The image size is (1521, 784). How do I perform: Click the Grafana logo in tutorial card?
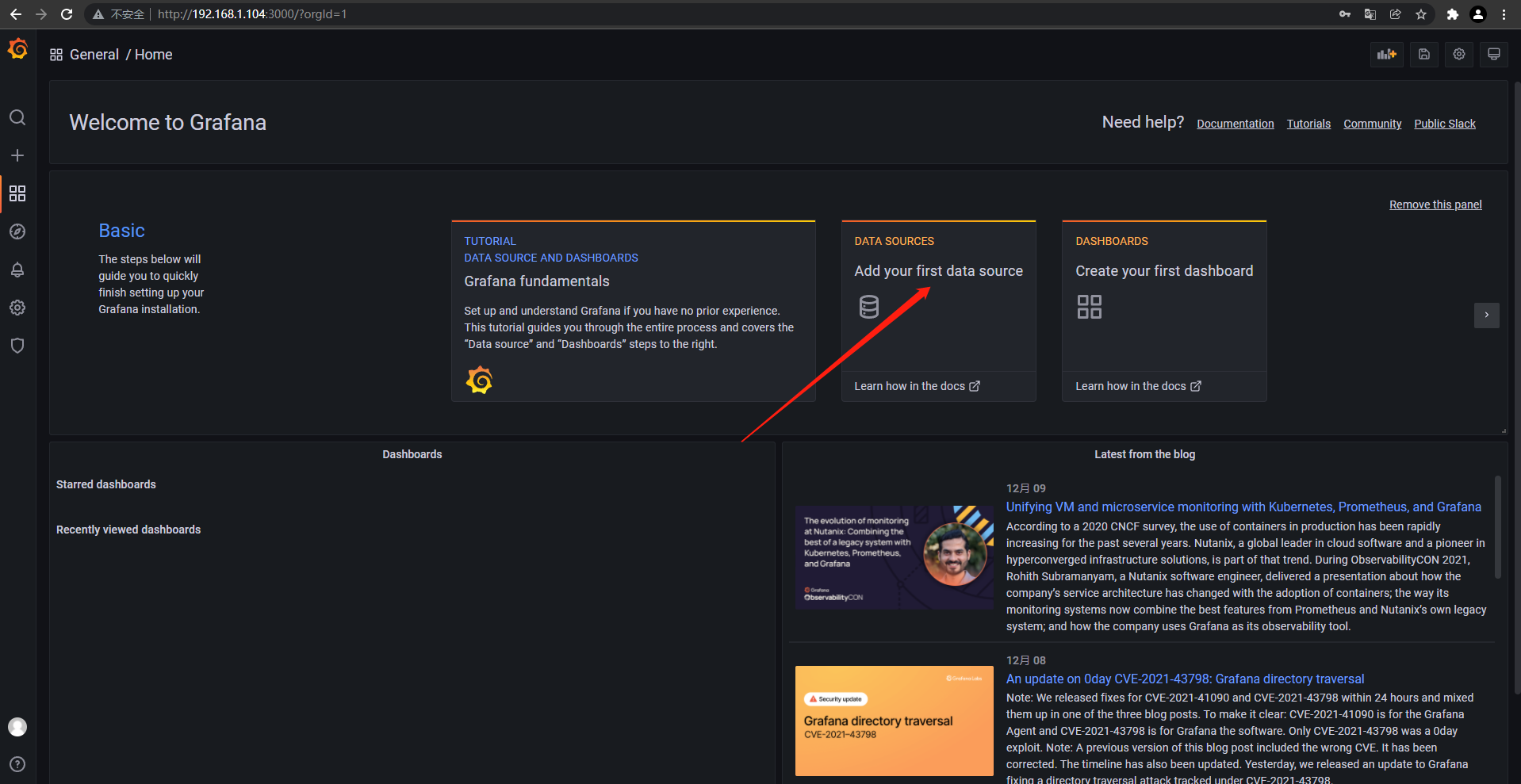479,381
